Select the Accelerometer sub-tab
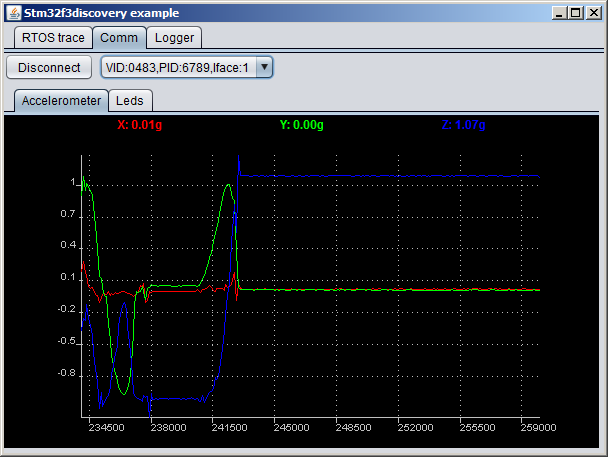608x457 pixels. [x=61, y=101]
